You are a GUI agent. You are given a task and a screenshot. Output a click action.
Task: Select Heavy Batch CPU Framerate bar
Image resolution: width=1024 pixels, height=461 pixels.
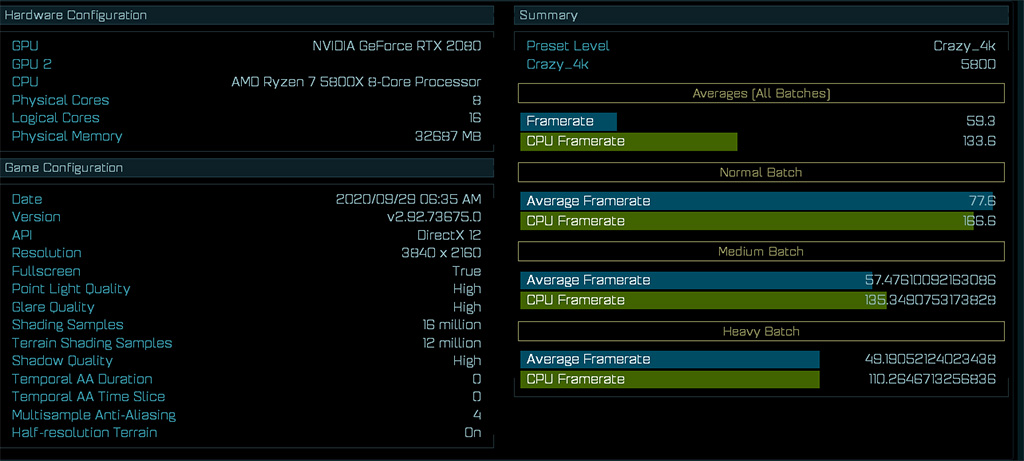670,379
